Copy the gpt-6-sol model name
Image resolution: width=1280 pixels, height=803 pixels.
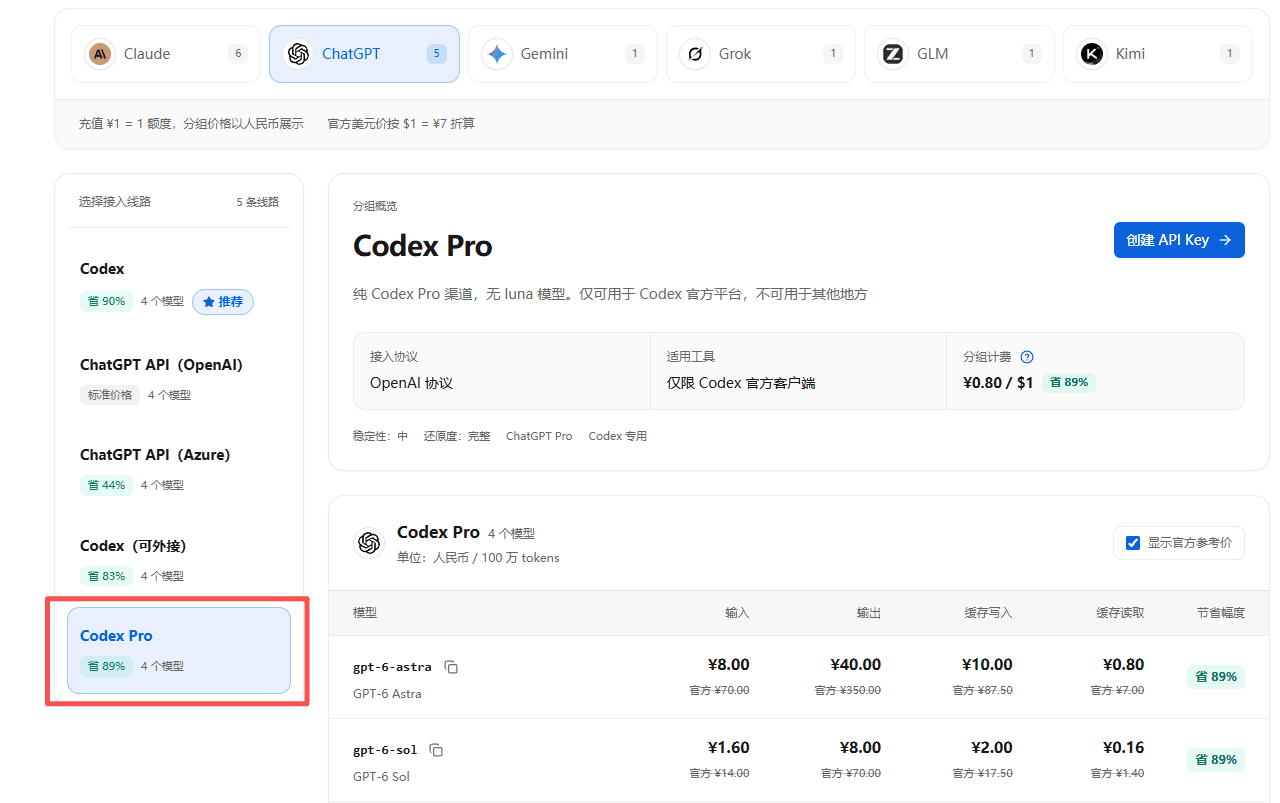point(436,750)
